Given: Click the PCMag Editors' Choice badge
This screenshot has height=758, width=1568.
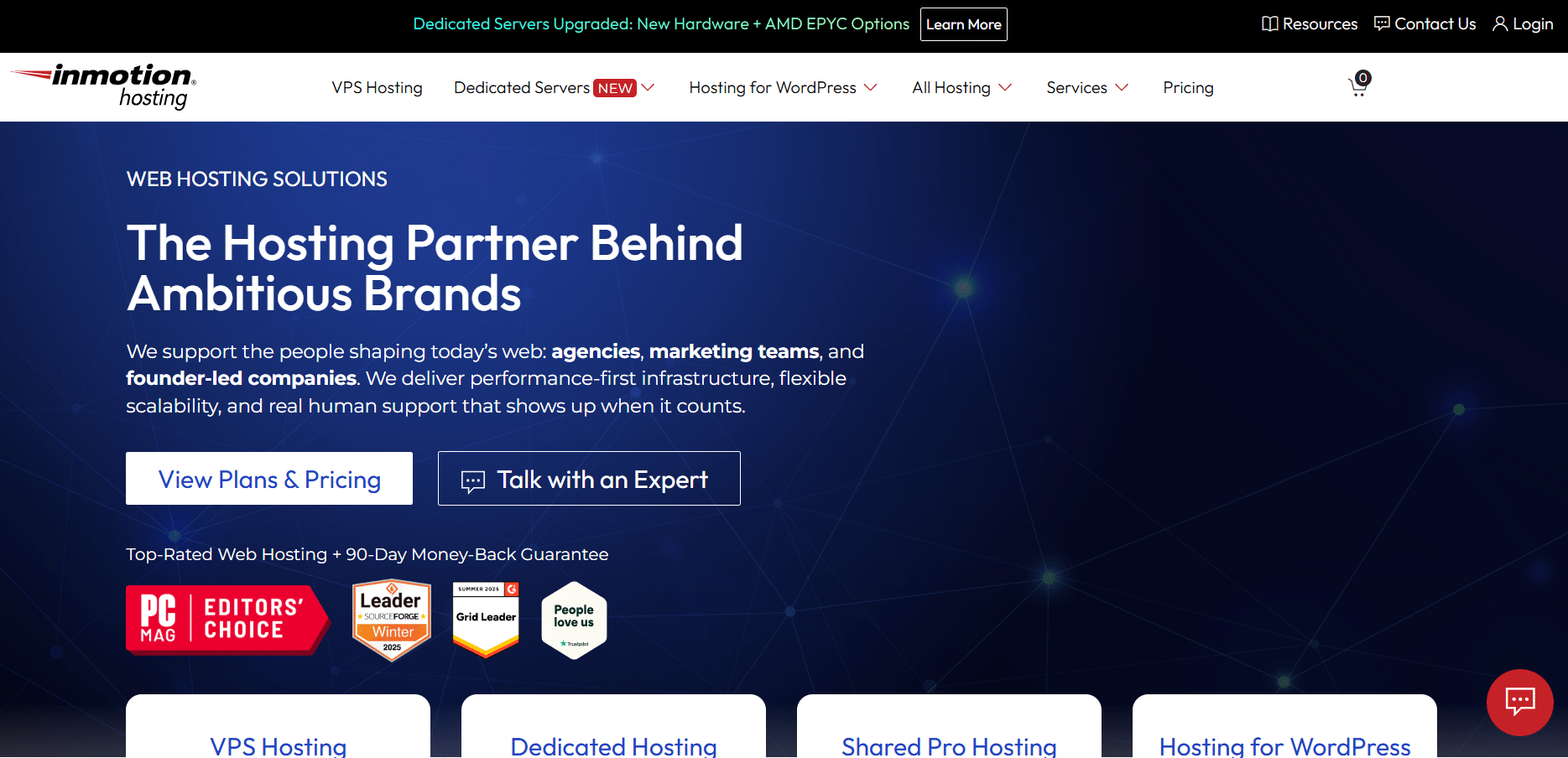Looking at the screenshot, I should coord(227,620).
